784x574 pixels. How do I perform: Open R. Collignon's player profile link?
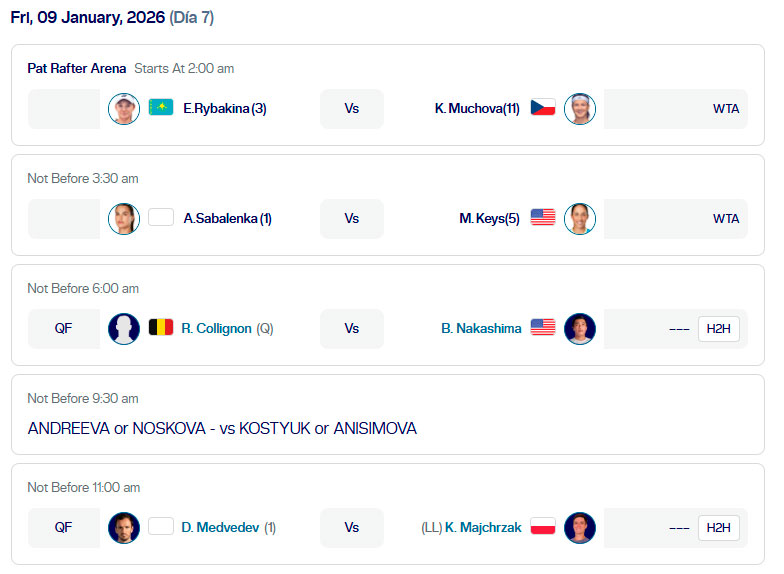(216, 328)
